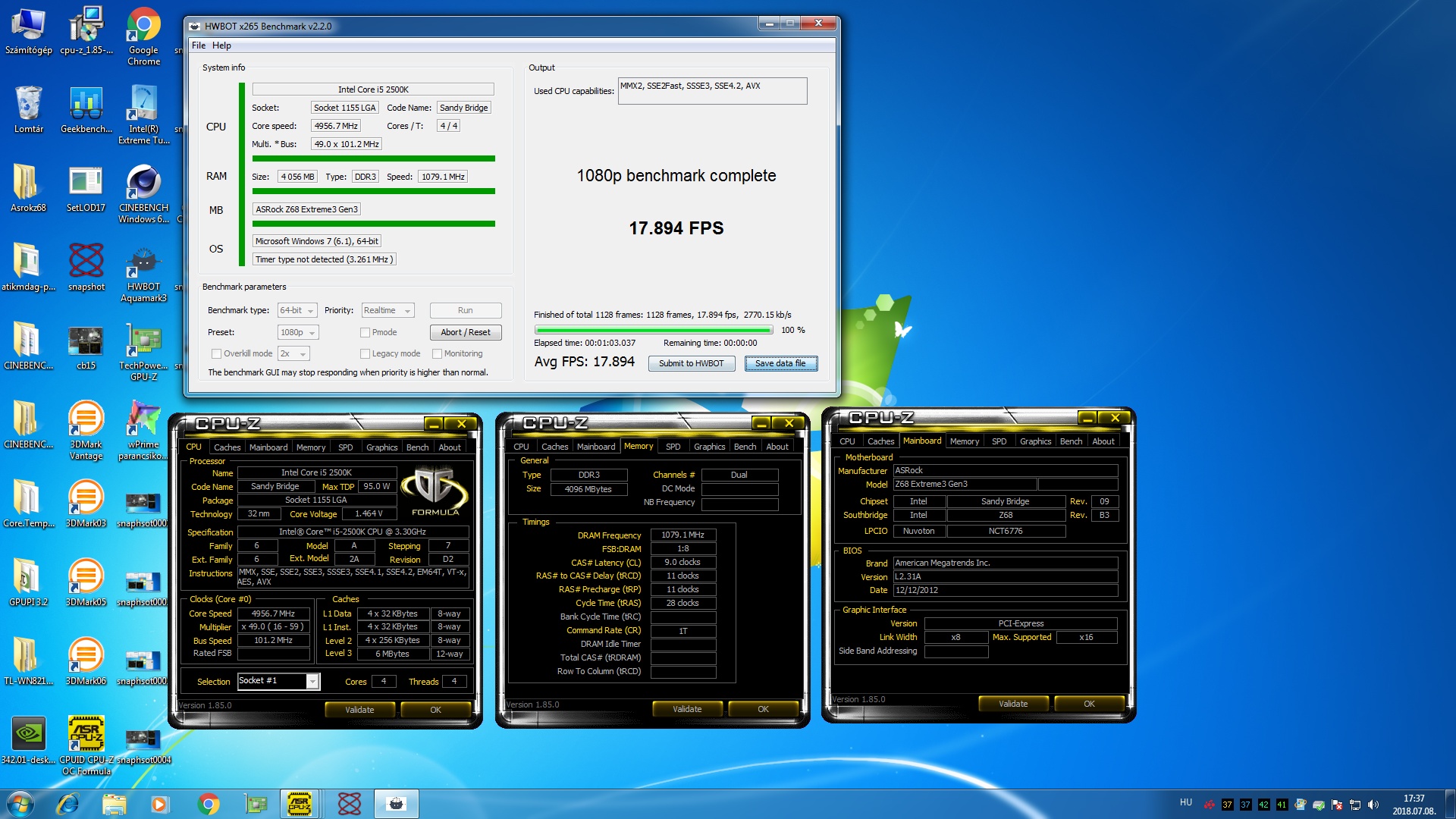
Task: Open the Preset 1080p dropdown
Action: pyautogui.click(x=298, y=332)
